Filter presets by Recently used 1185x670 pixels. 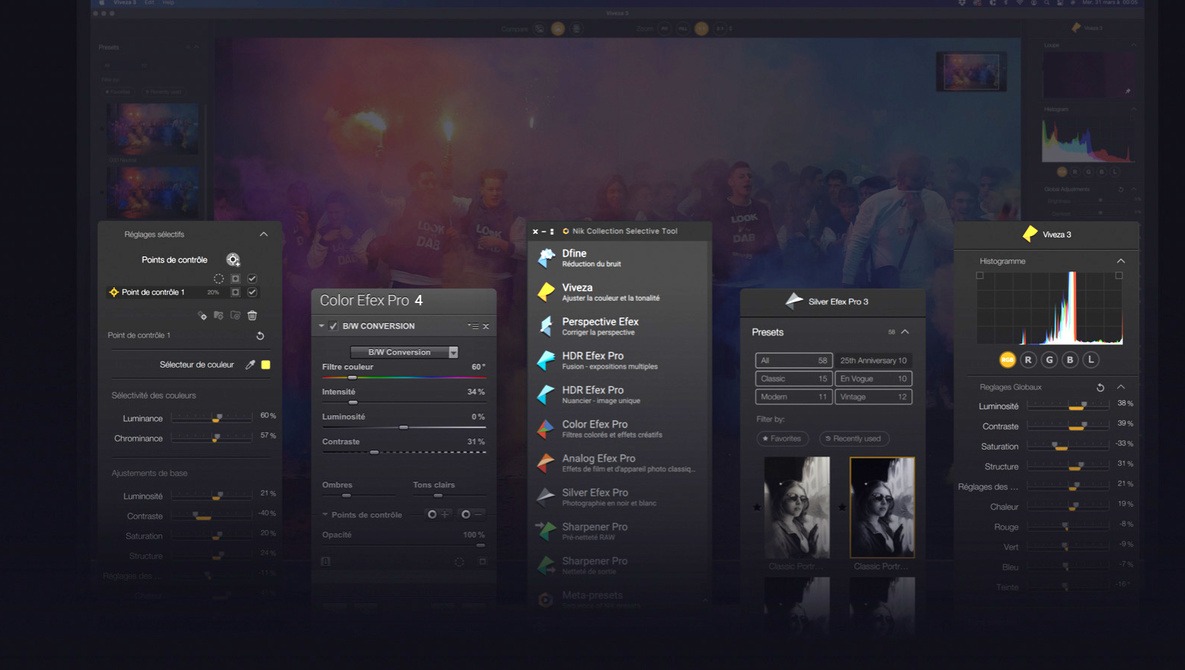[x=854, y=439]
